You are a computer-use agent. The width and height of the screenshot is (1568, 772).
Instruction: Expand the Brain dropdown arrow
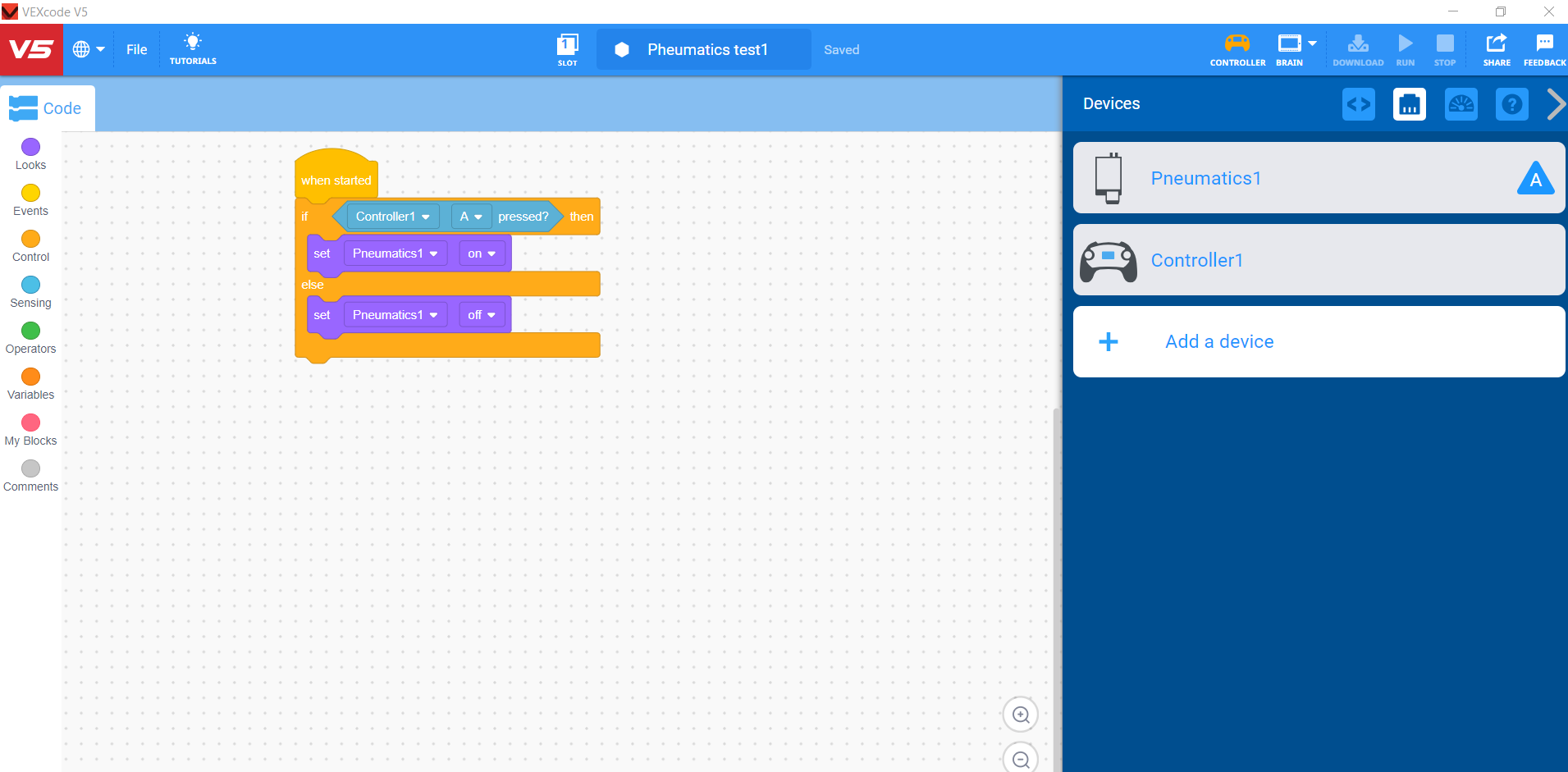(x=1312, y=43)
